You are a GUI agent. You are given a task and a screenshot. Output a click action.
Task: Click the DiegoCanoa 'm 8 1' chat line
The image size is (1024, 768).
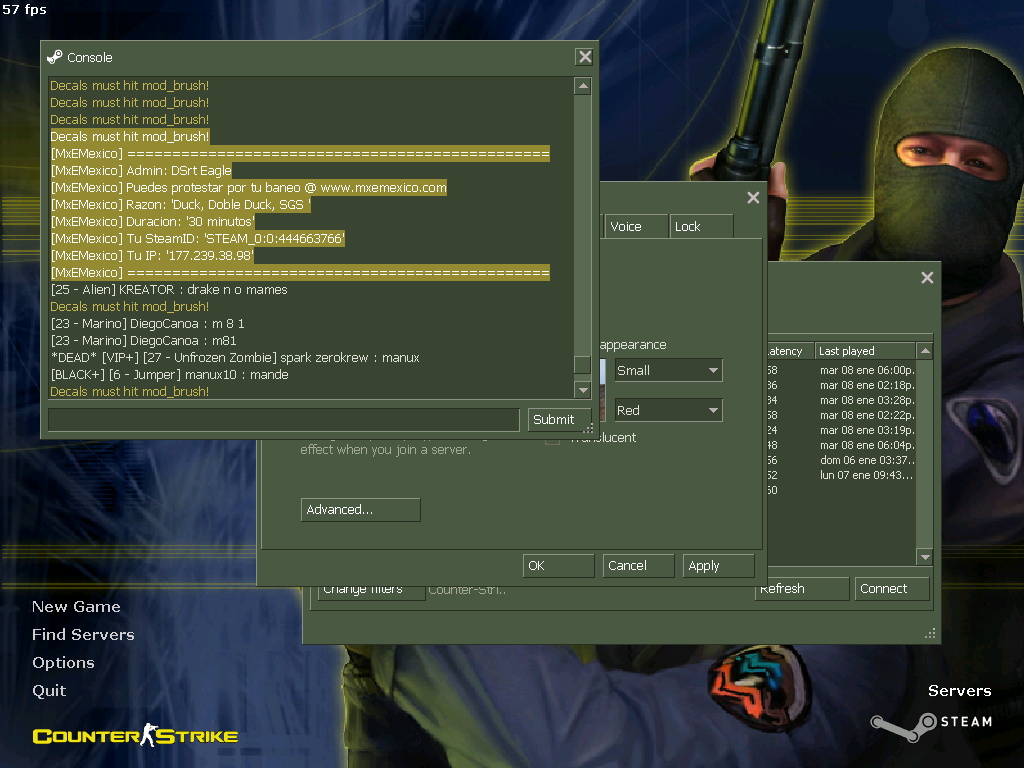click(148, 323)
